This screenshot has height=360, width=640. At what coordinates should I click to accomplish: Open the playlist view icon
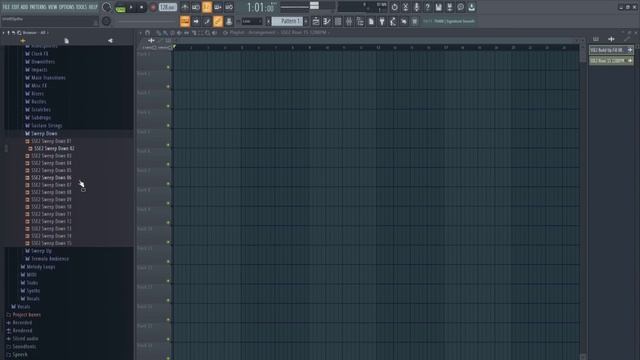pyautogui.click(x=316, y=21)
